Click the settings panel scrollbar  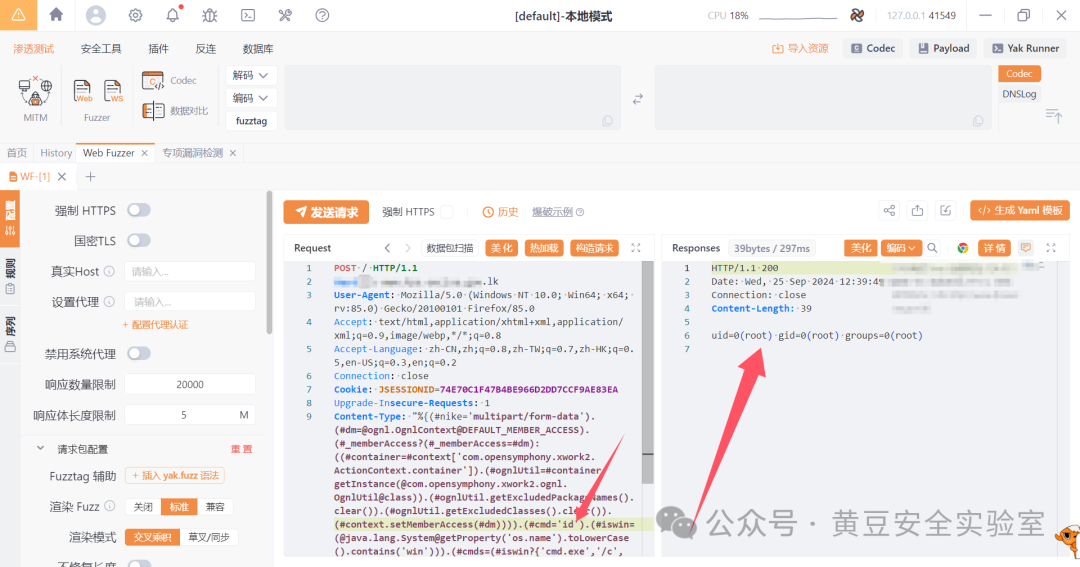269,262
